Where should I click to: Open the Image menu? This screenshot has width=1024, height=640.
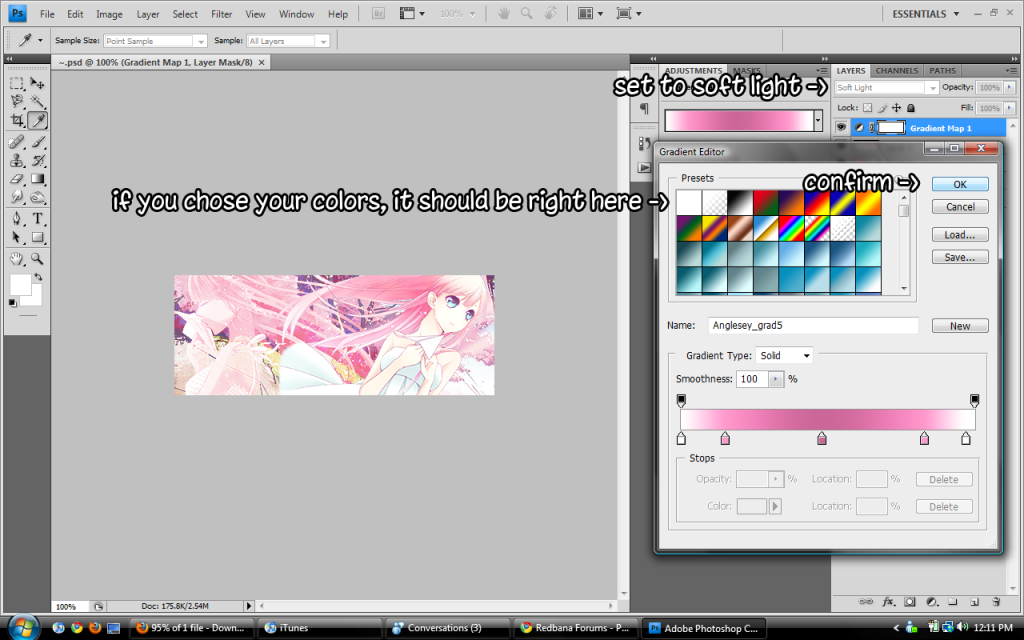109,14
